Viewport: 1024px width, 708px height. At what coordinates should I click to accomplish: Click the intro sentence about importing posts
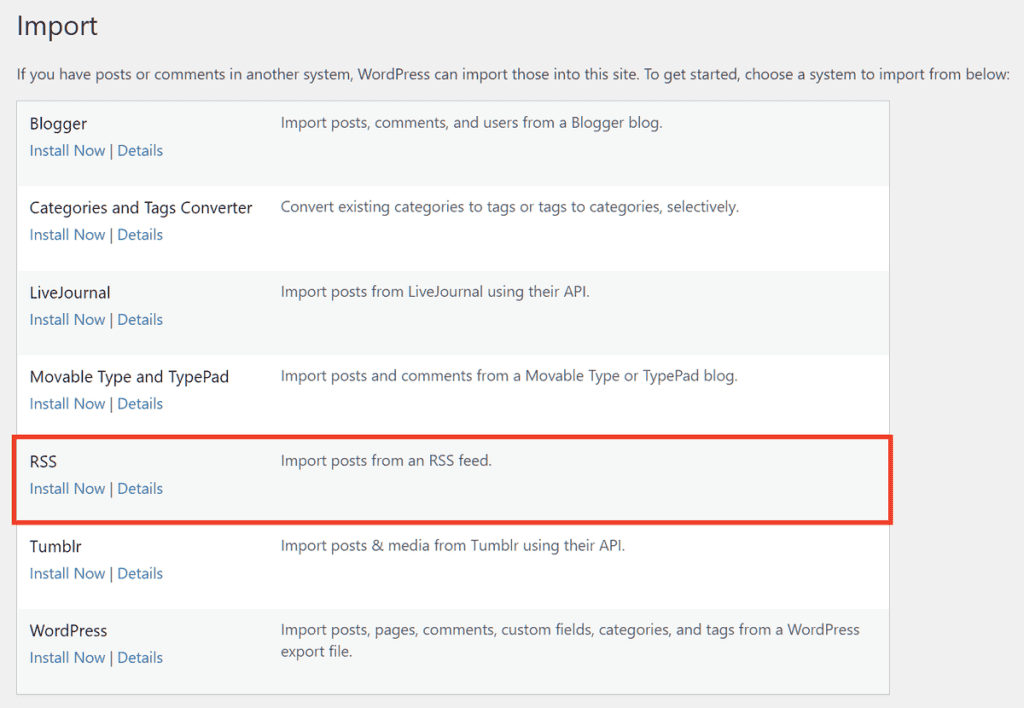[x=513, y=74]
